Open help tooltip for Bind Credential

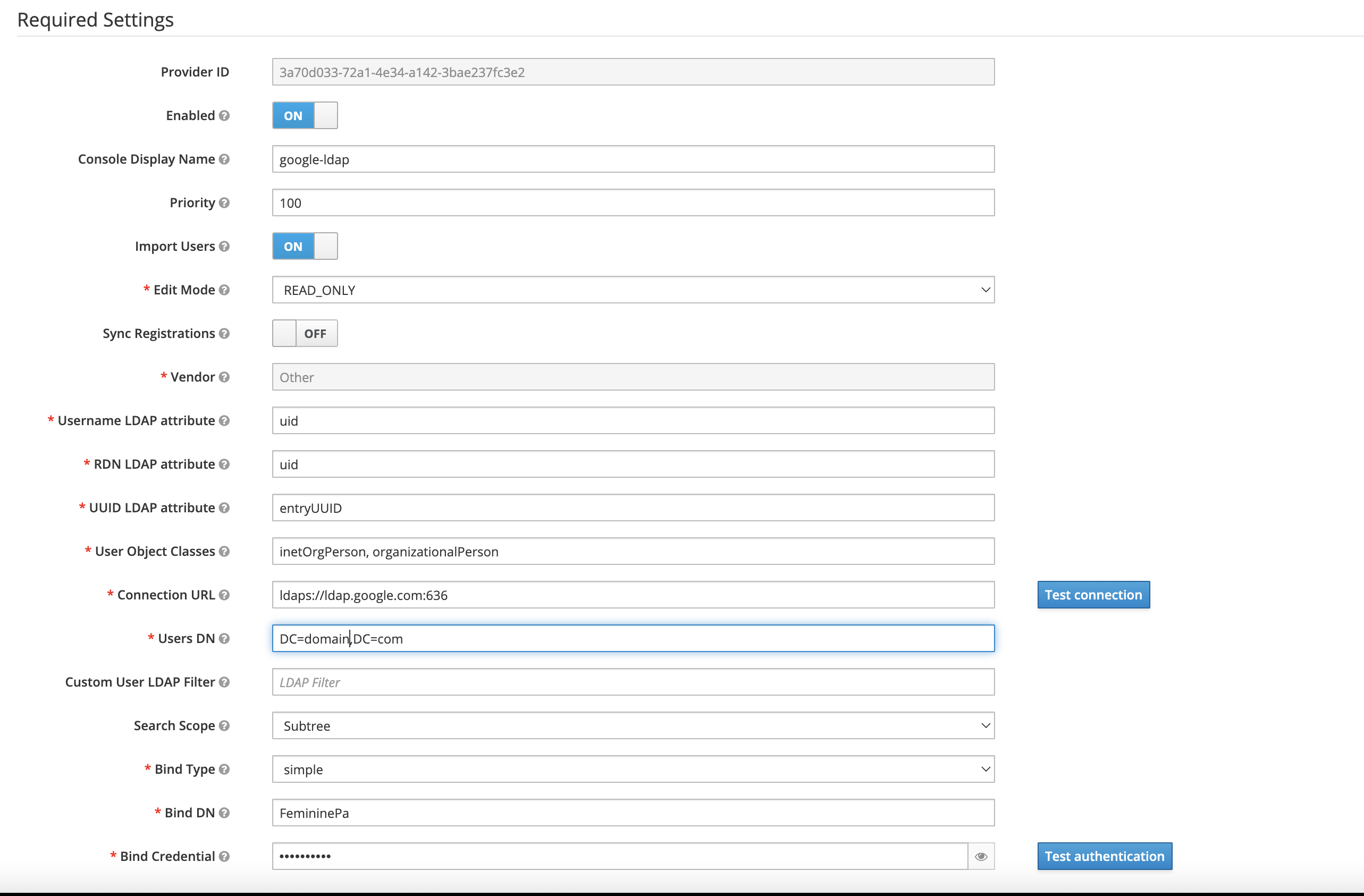click(x=224, y=856)
